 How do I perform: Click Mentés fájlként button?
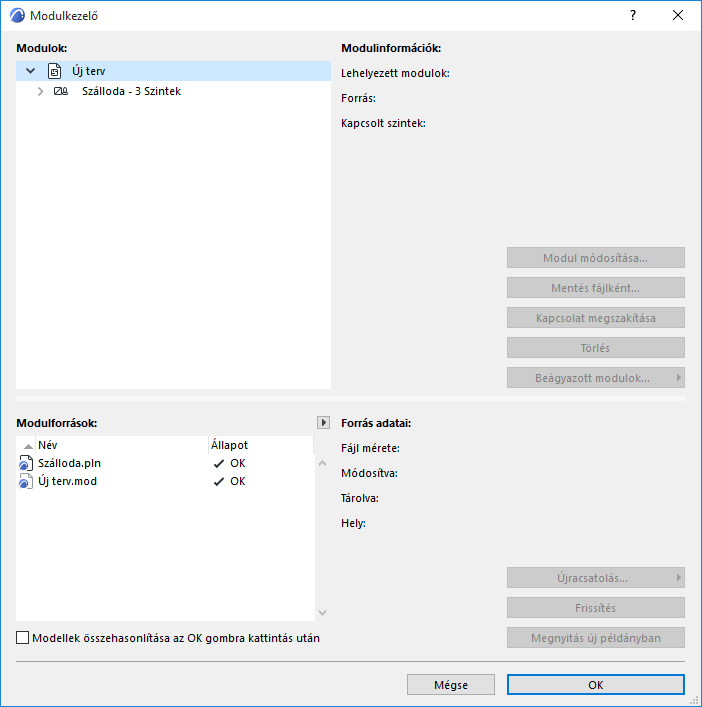click(596, 288)
